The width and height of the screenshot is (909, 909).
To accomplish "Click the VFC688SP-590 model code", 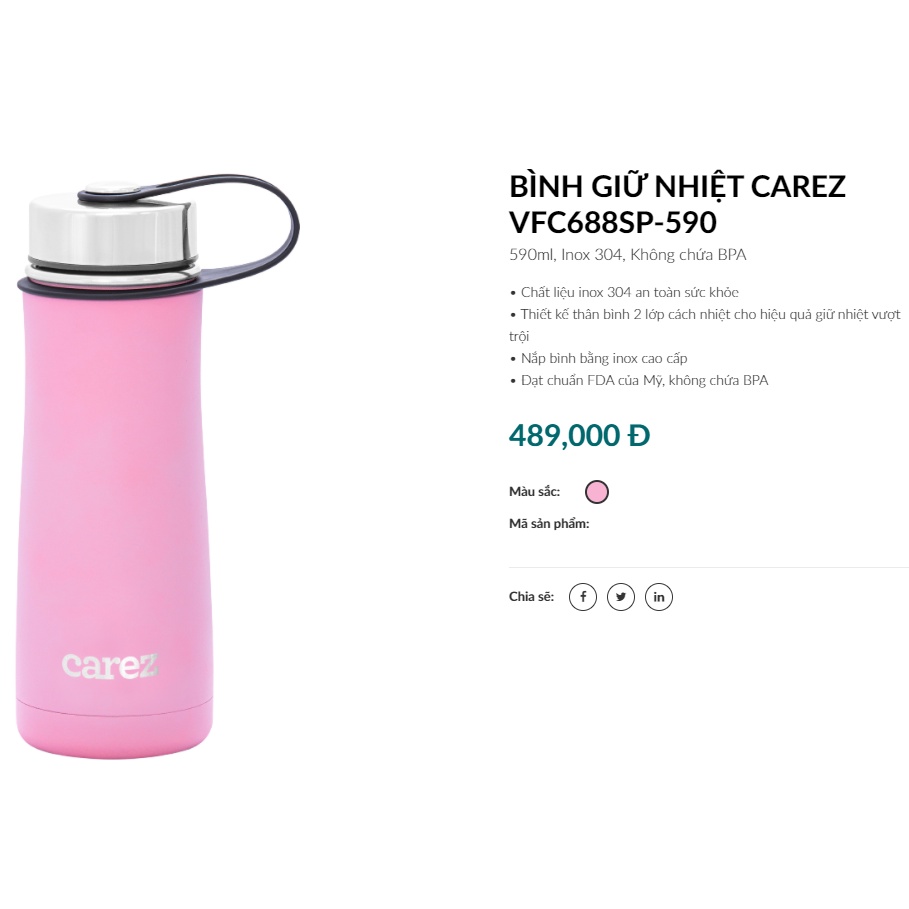I will 613,222.
